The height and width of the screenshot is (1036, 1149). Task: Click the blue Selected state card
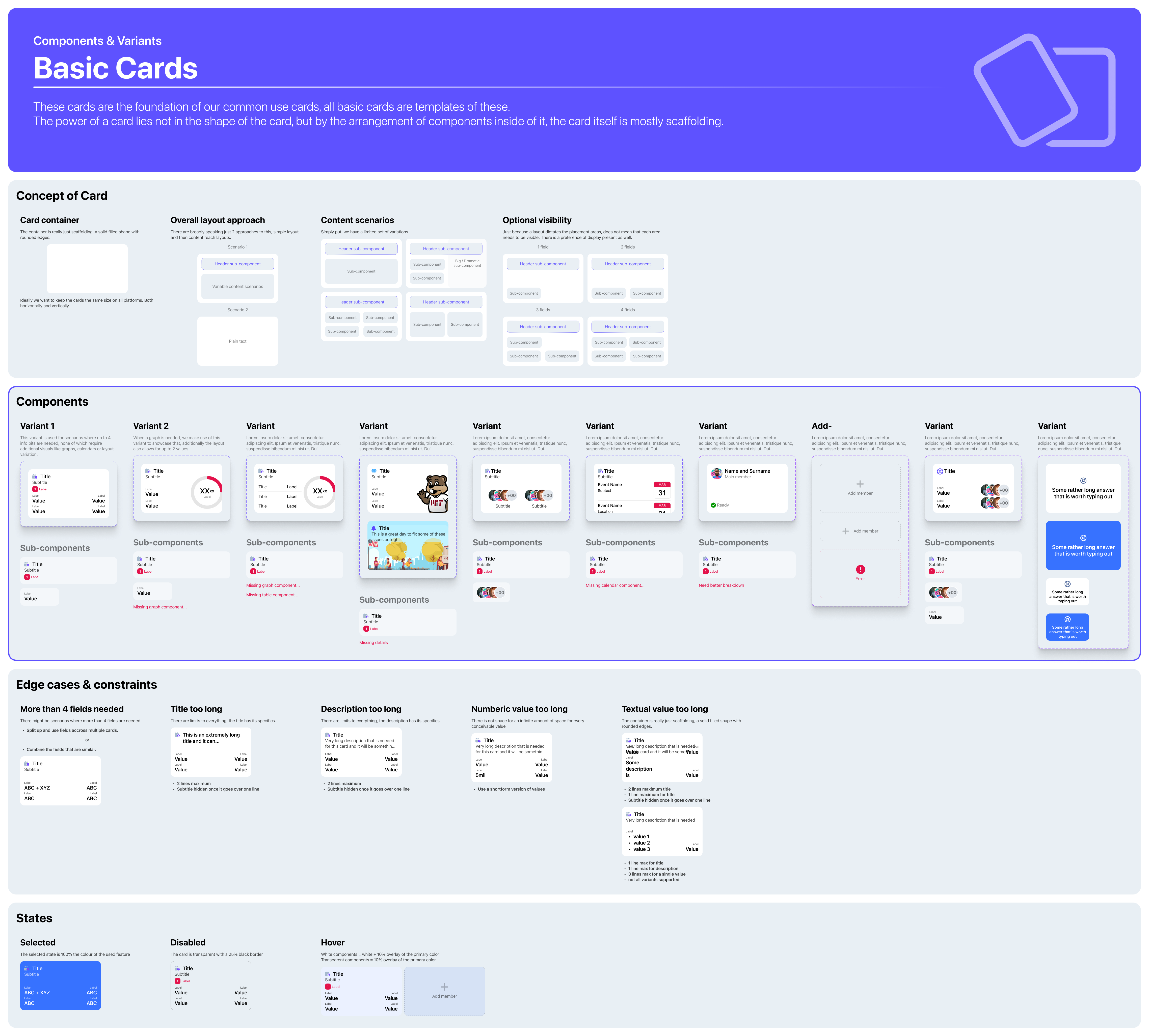60,986
